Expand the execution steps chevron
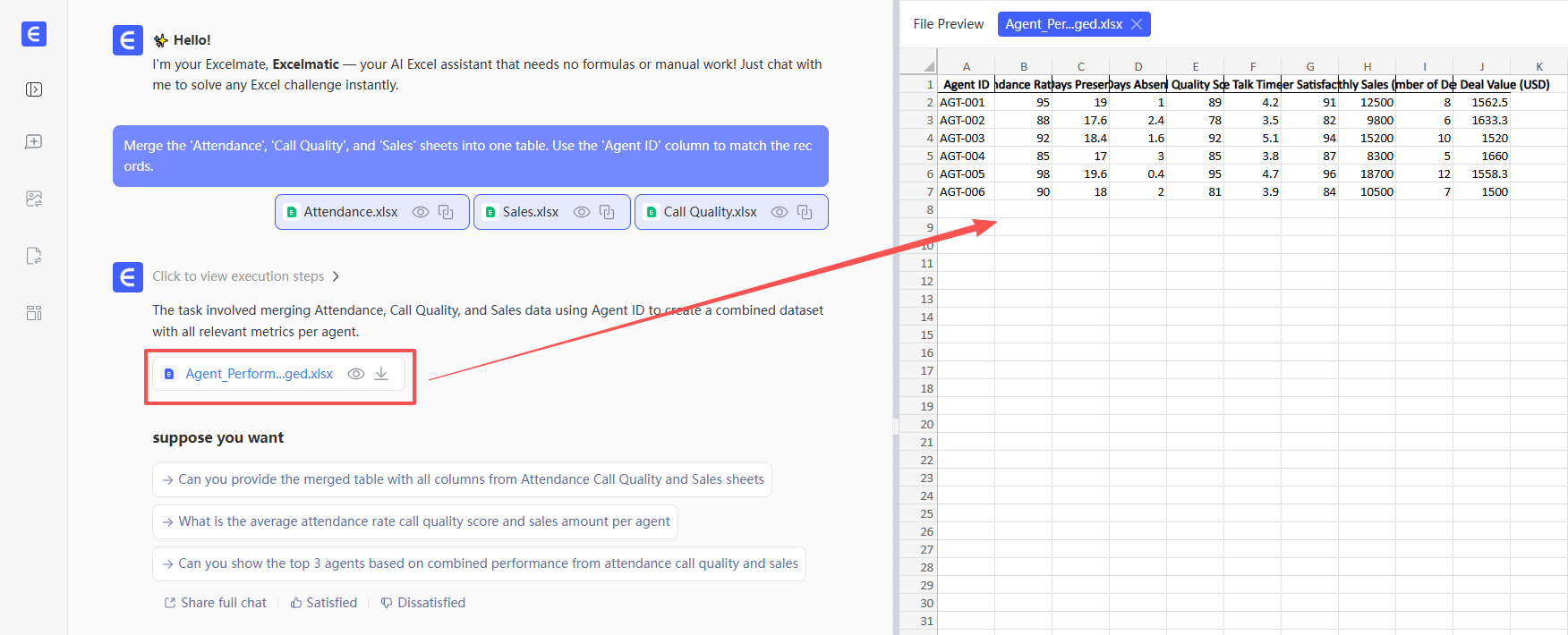This screenshot has height=635, width=1568. coord(336,276)
